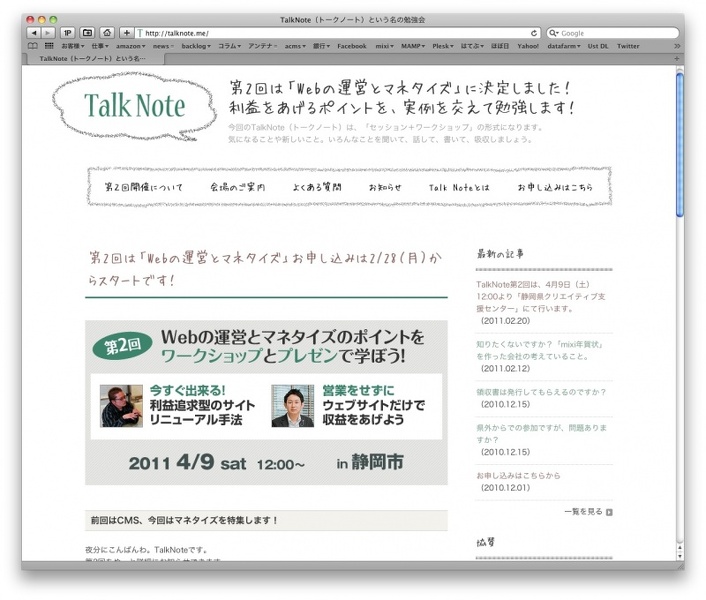Expand the Plesk bookmarks folder
This screenshot has width=706, height=600.
tap(443, 46)
